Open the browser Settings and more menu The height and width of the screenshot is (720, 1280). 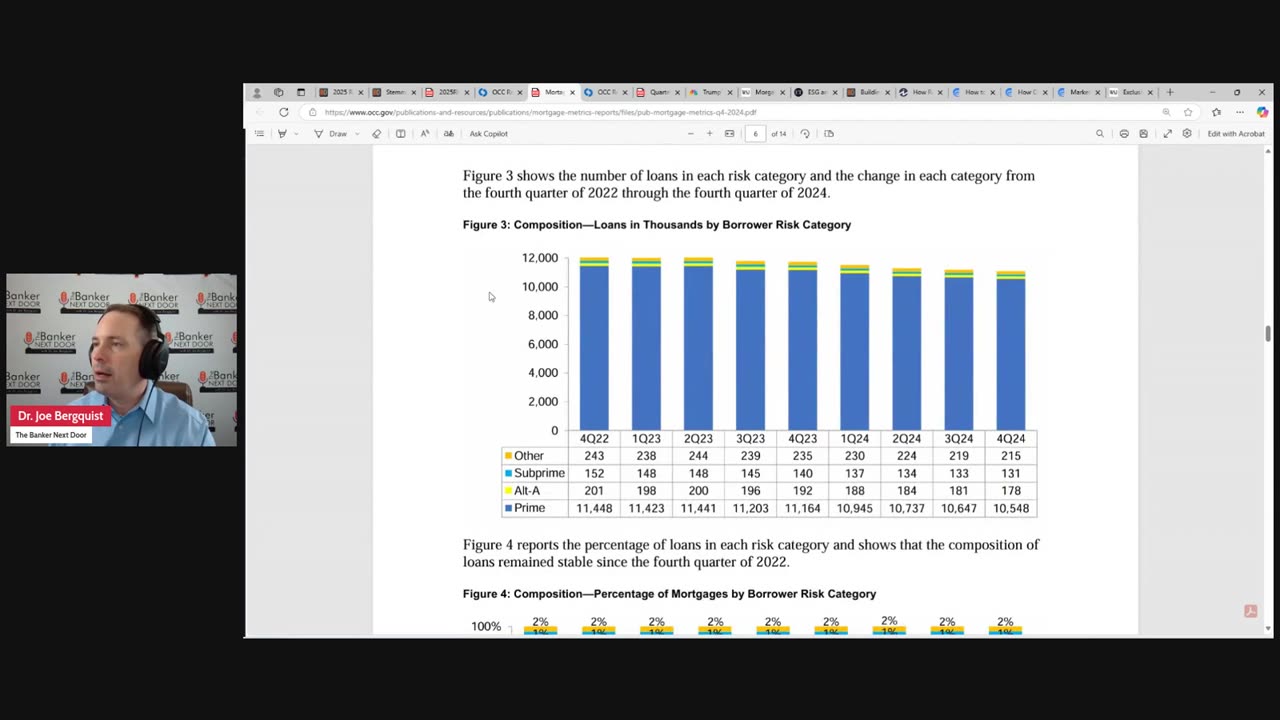click(1239, 112)
